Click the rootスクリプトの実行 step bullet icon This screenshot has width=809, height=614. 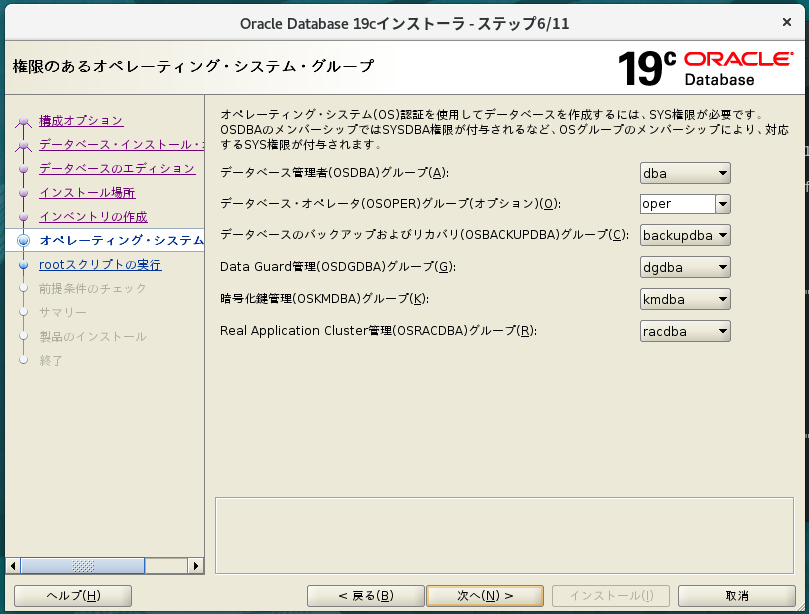pyautogui.click(x=23, y=265)
